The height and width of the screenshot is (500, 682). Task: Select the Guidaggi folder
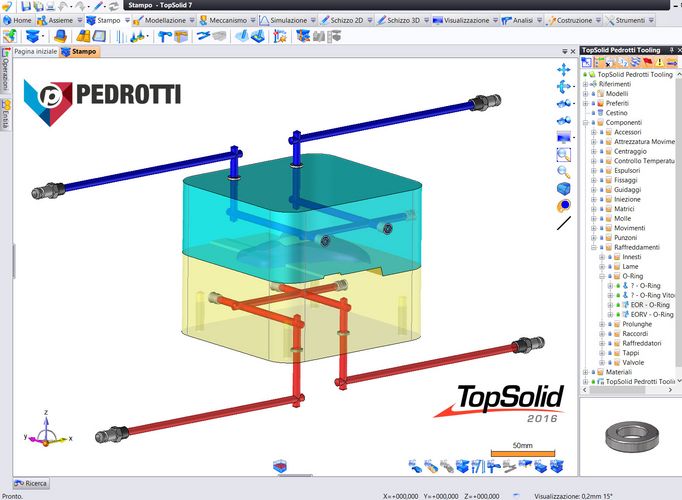point(628,189)
